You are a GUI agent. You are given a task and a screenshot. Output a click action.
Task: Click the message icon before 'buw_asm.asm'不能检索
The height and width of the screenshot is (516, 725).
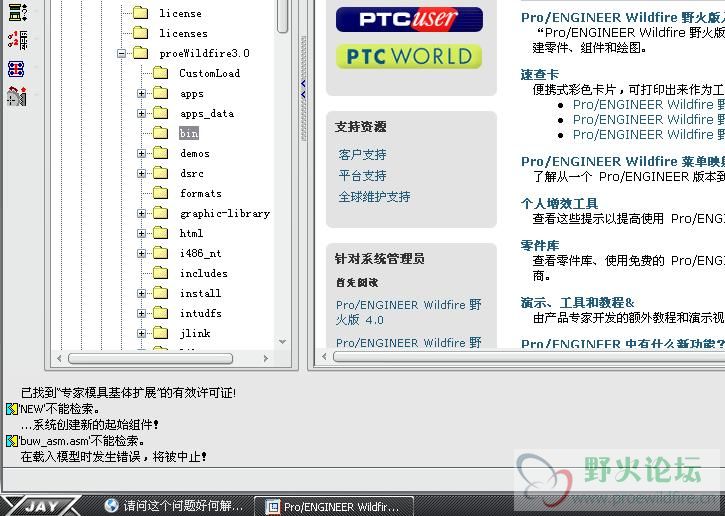coord(12,441)
